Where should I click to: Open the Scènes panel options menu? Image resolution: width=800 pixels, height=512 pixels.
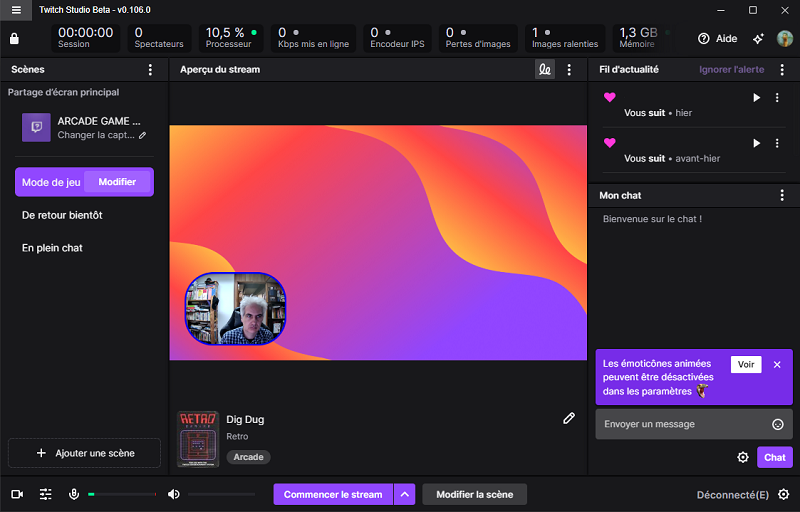coord(150,70)
